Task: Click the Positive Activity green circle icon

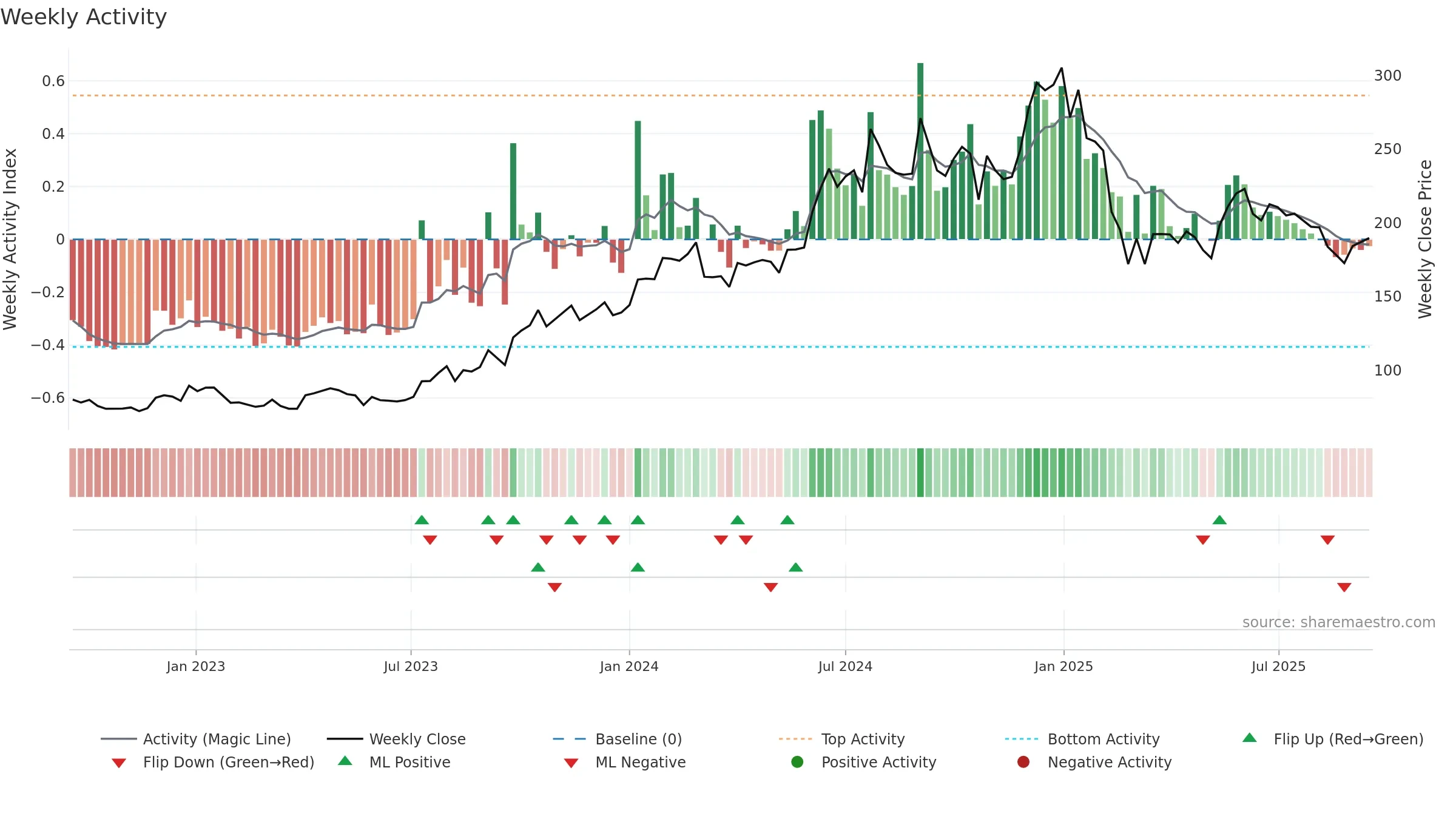Action: (x=797, y=762)
